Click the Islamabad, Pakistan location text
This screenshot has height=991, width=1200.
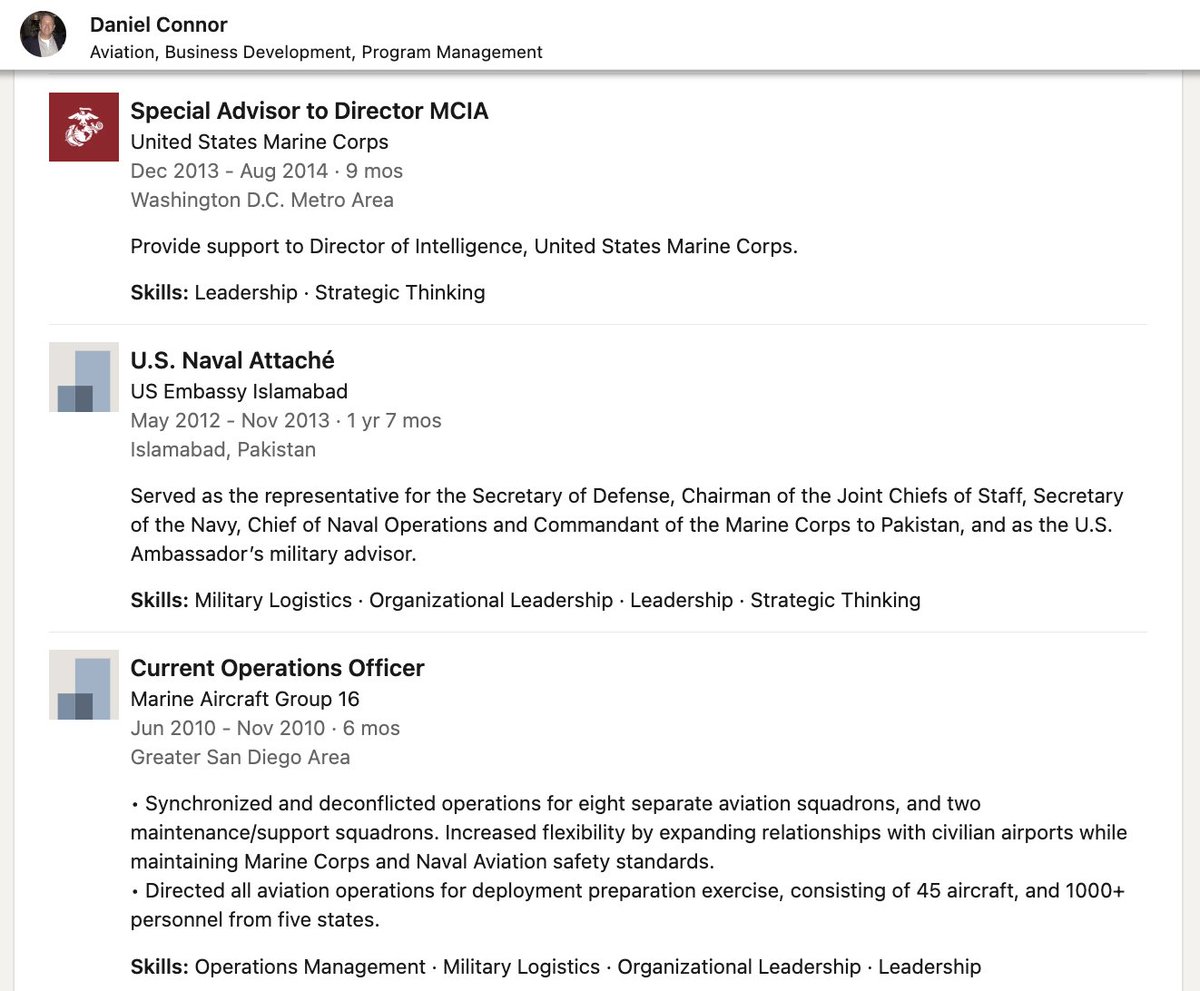point(223,450)
